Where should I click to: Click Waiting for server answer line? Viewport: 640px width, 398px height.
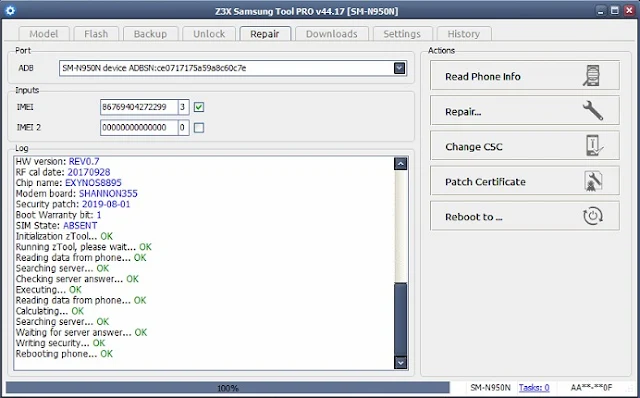(x=81, y=332)
